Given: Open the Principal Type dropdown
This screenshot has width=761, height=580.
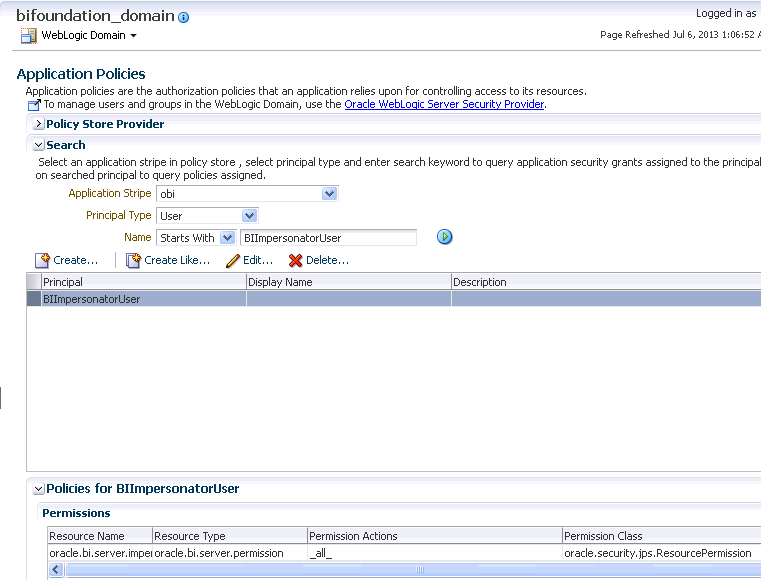Looking at the screenshot, I should point(249,215).
